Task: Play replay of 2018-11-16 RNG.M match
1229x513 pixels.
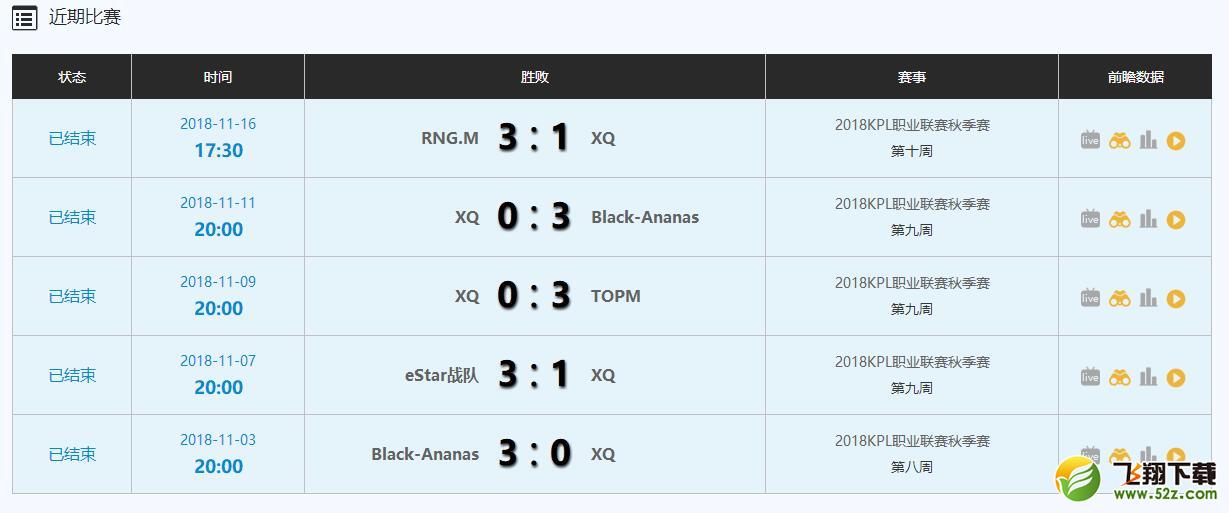Action: click(x=1176, y=141)
